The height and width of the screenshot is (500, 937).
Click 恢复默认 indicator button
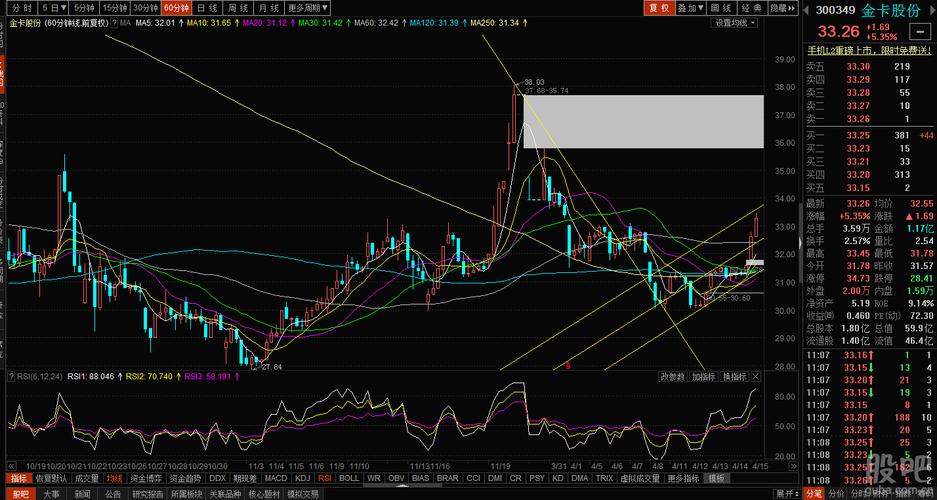tap(51, 478)
